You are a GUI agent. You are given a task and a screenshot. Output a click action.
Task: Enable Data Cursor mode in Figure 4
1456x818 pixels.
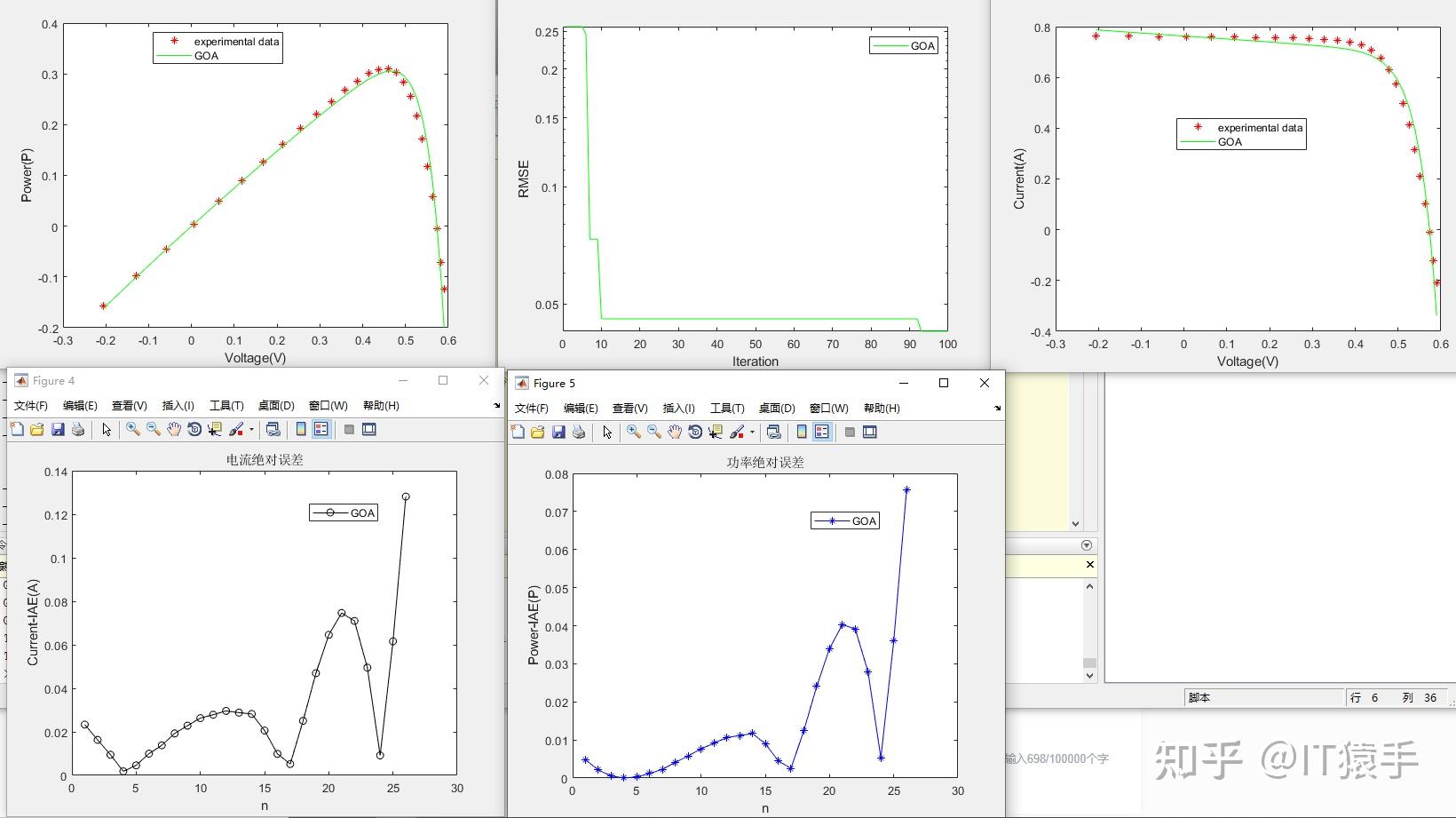coord(214,429)
